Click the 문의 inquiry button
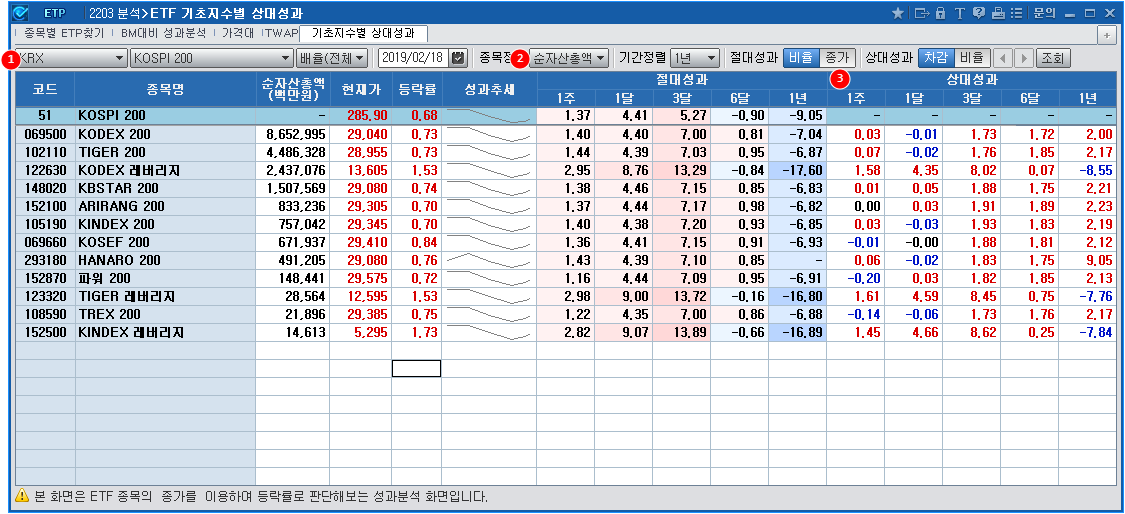1125x514 pixels. [1044, 13]
